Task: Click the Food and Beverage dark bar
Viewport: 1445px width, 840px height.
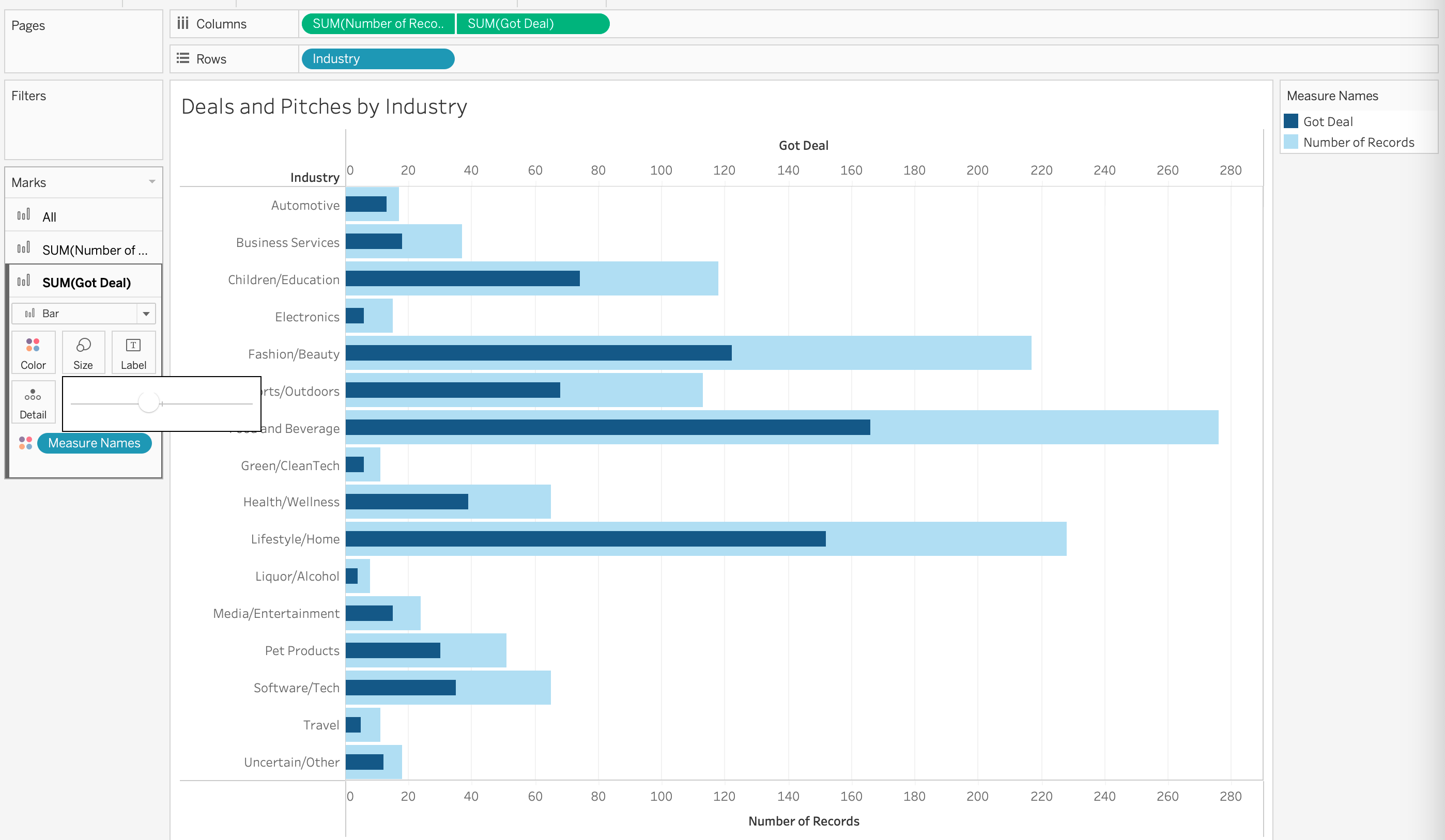Action: [x=607, y=427]
